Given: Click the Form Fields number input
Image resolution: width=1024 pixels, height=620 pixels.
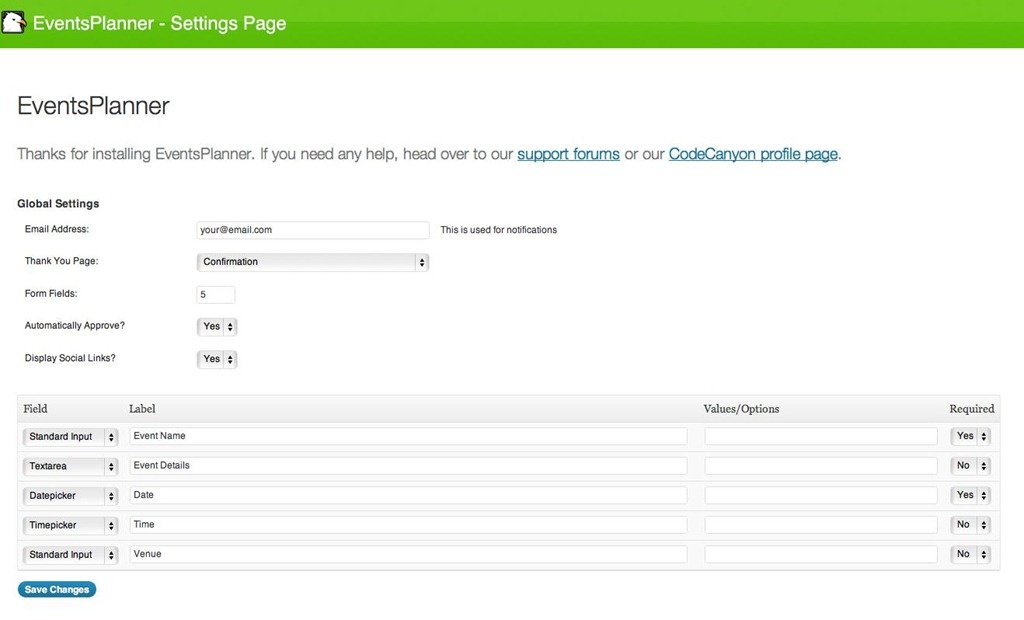Looking at the screenshot, I should (x=216, y=295).
